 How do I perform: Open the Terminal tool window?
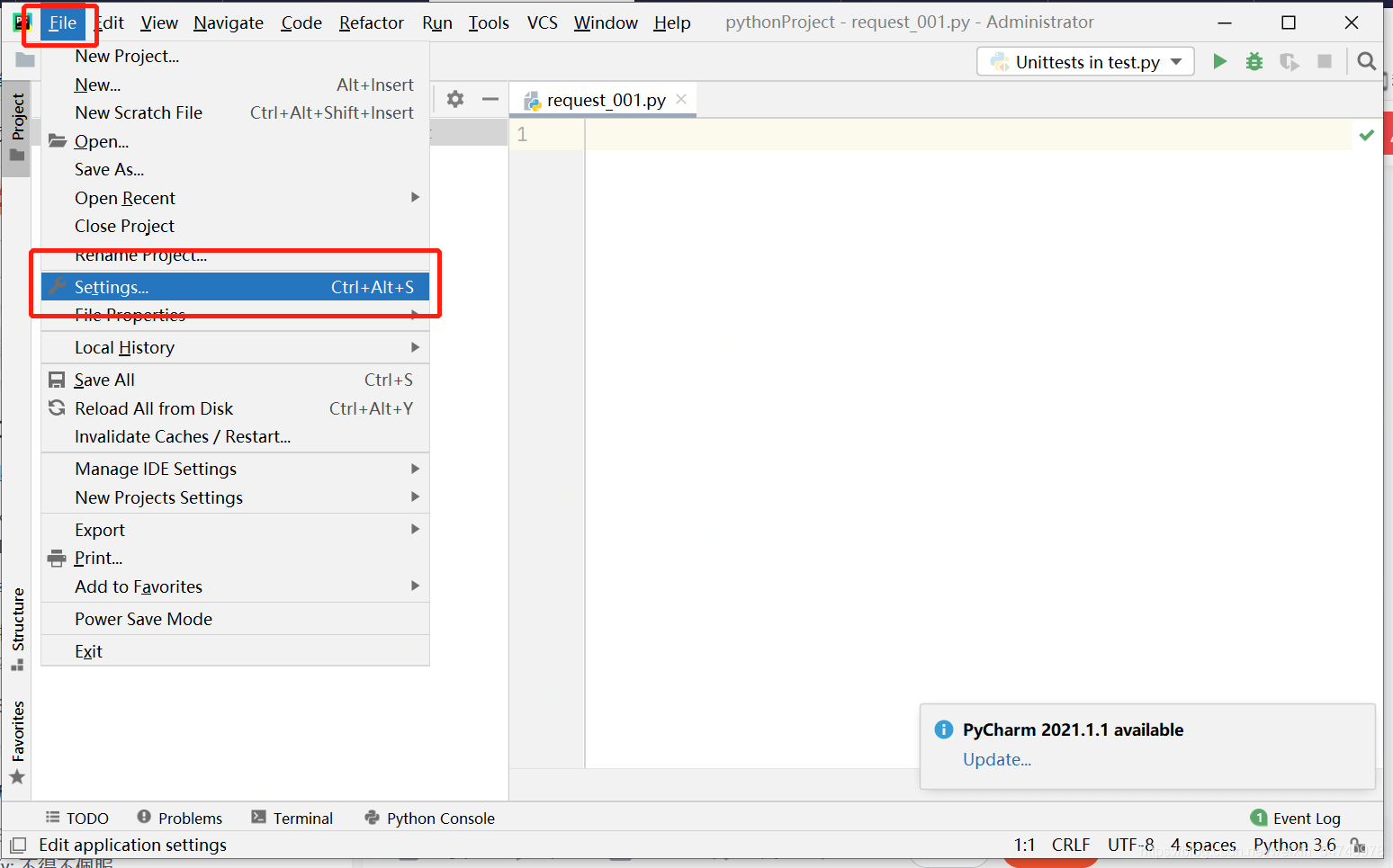[x=292, y=818]
